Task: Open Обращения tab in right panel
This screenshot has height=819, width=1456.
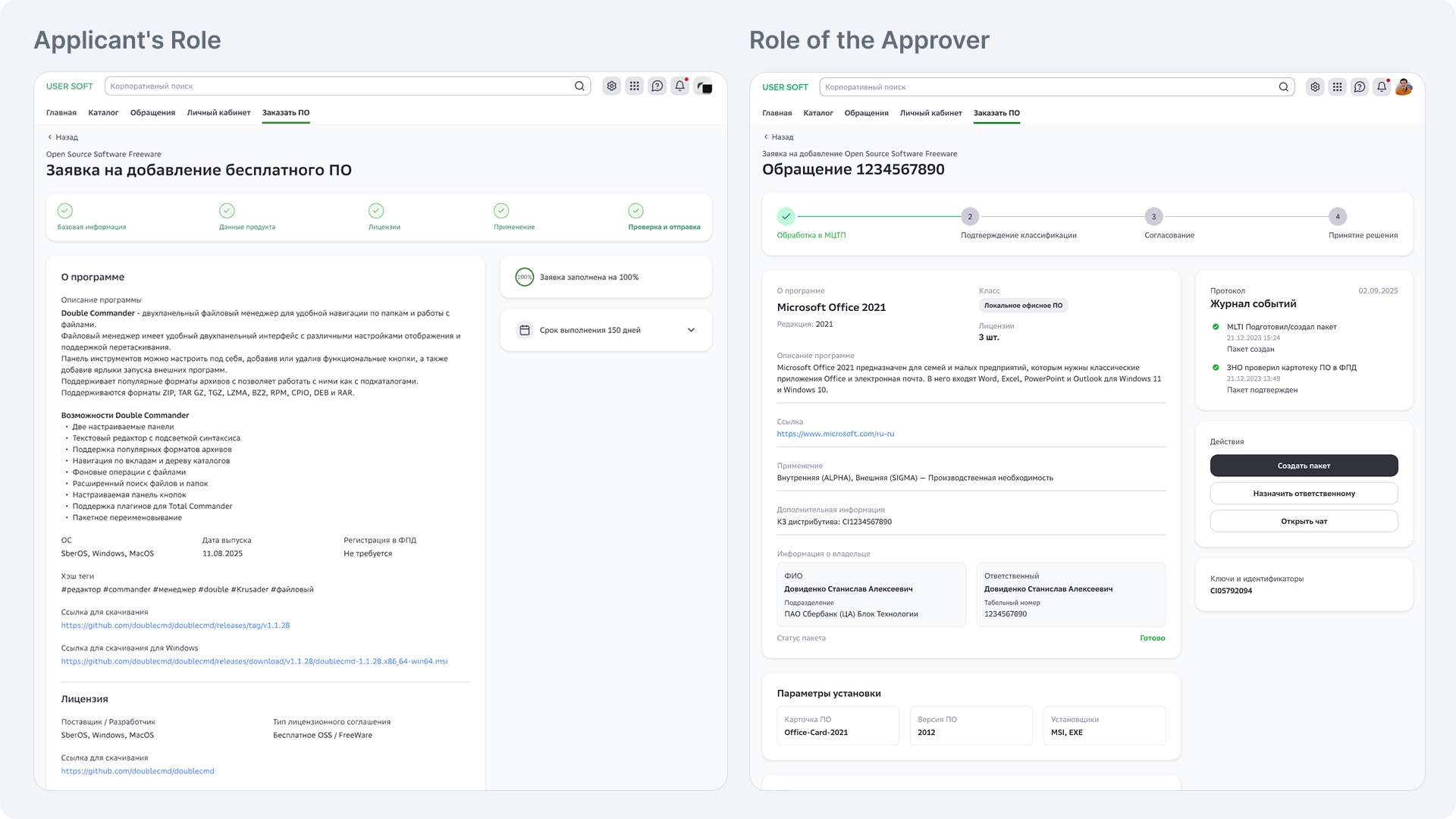Action: 866,113
